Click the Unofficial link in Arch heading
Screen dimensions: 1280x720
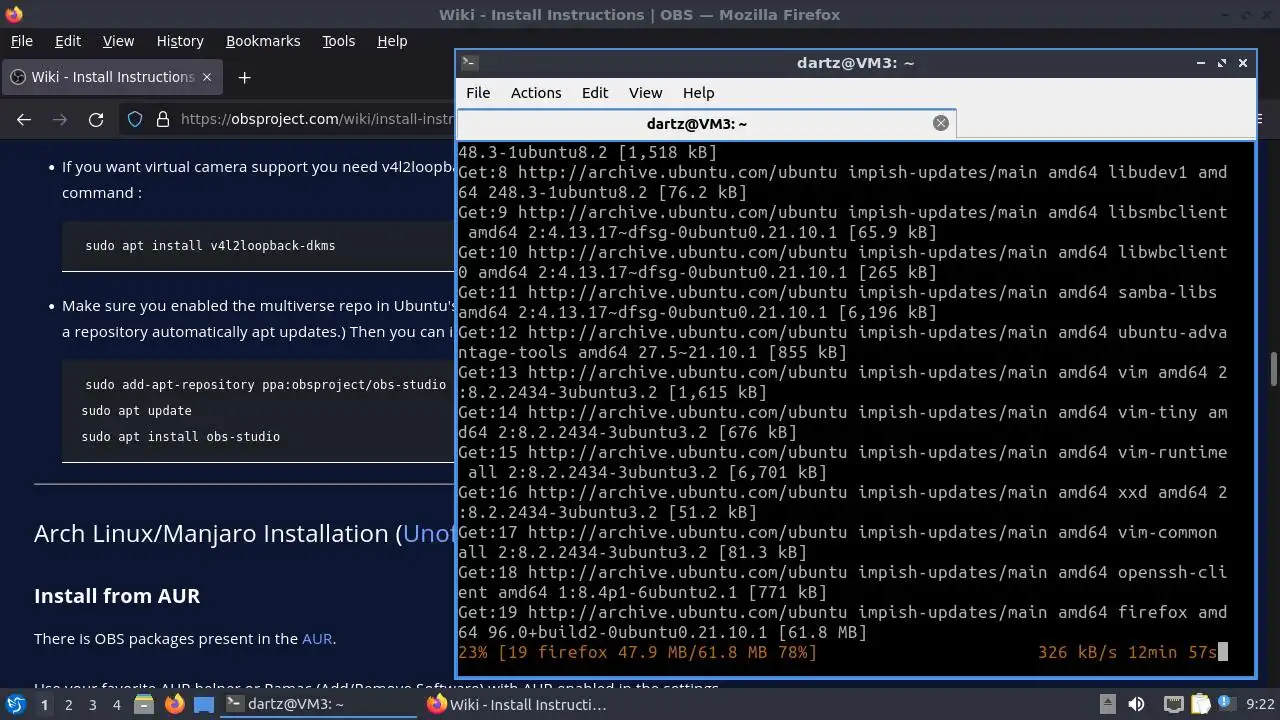coord(428,533)
